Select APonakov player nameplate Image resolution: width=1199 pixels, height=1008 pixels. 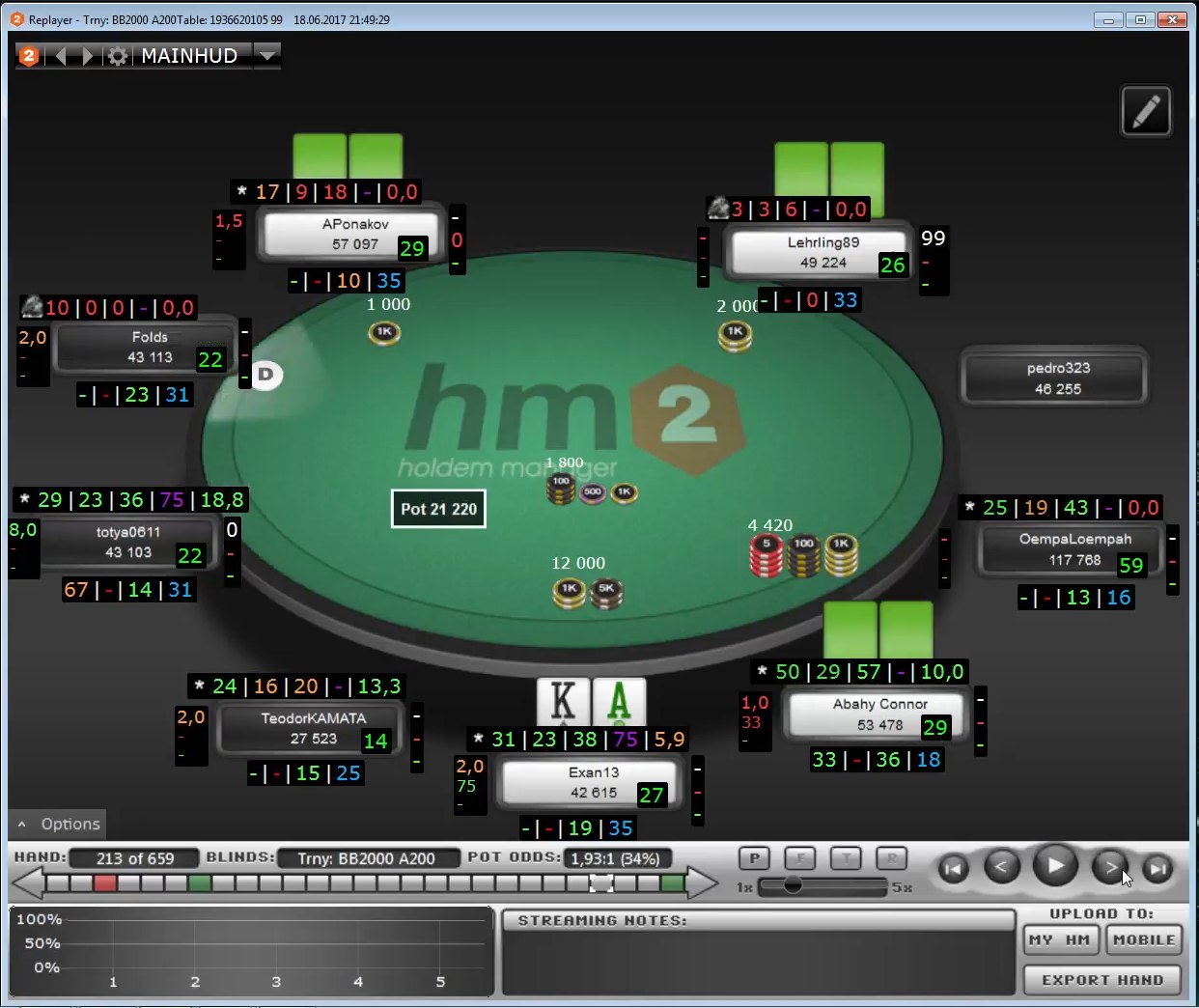point(353,234)
